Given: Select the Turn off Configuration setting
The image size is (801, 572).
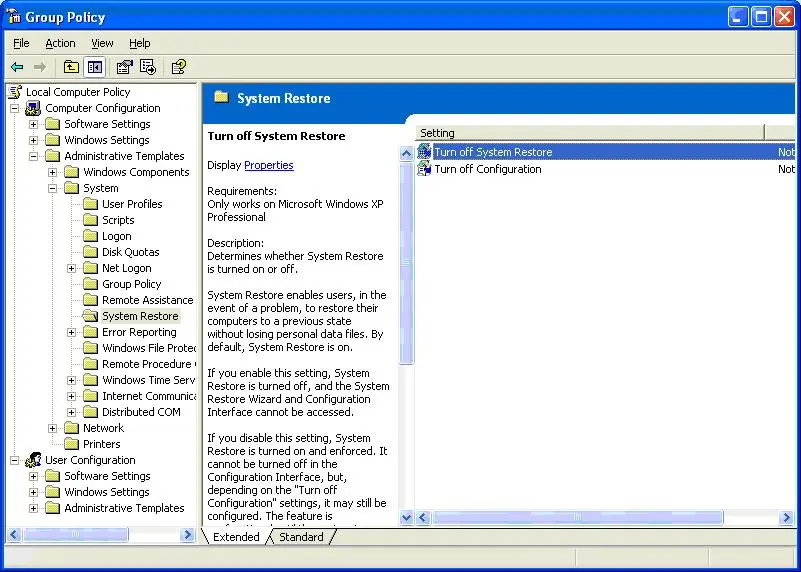Looking at the screenshot, I should tap(487, 169).
